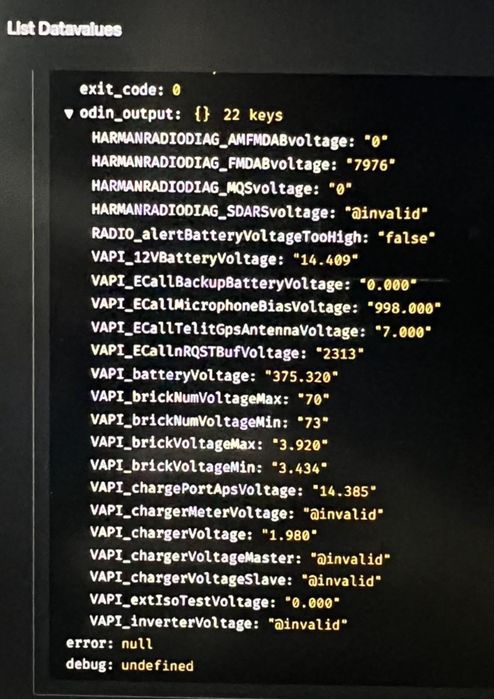Select the VAPI_ECallMicrophoneBiasVoltage entry
Image resolution: width=494 pixels, height=699 pixels.
click(x=266, y=306)
